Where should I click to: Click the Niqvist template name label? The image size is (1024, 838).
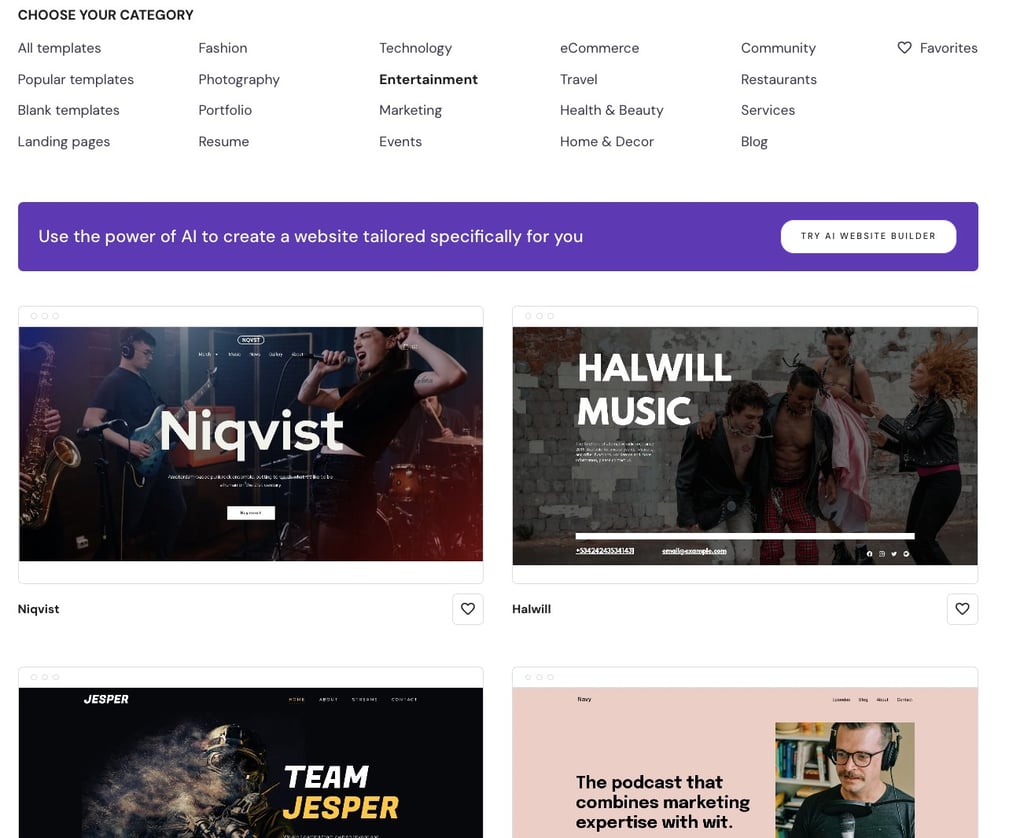(x=39, y=609)
